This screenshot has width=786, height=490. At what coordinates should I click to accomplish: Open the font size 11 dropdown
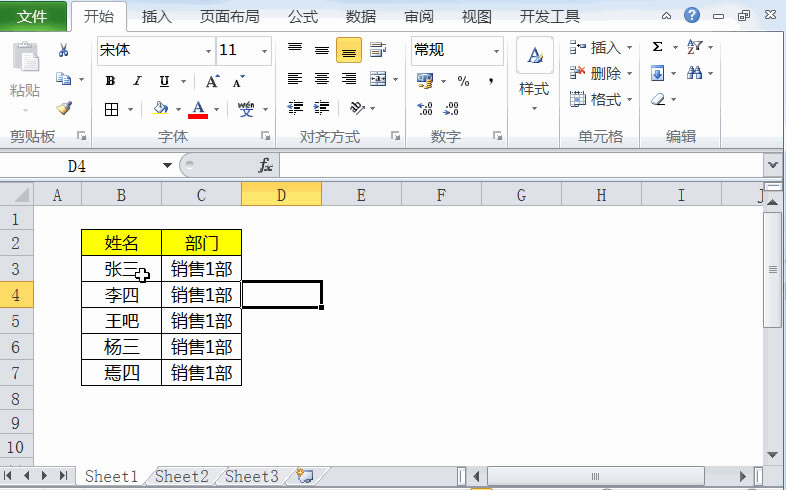(x=264, y=51)
